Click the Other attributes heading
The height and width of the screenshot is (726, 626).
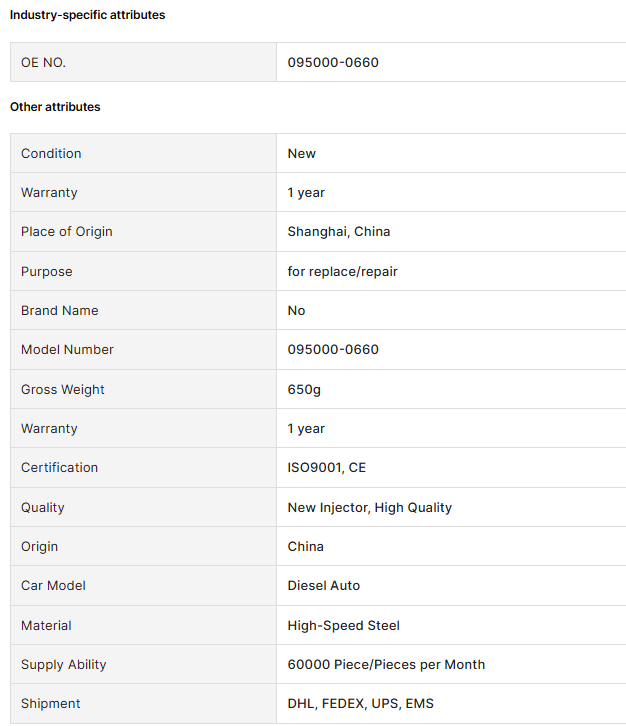point(55,107)
